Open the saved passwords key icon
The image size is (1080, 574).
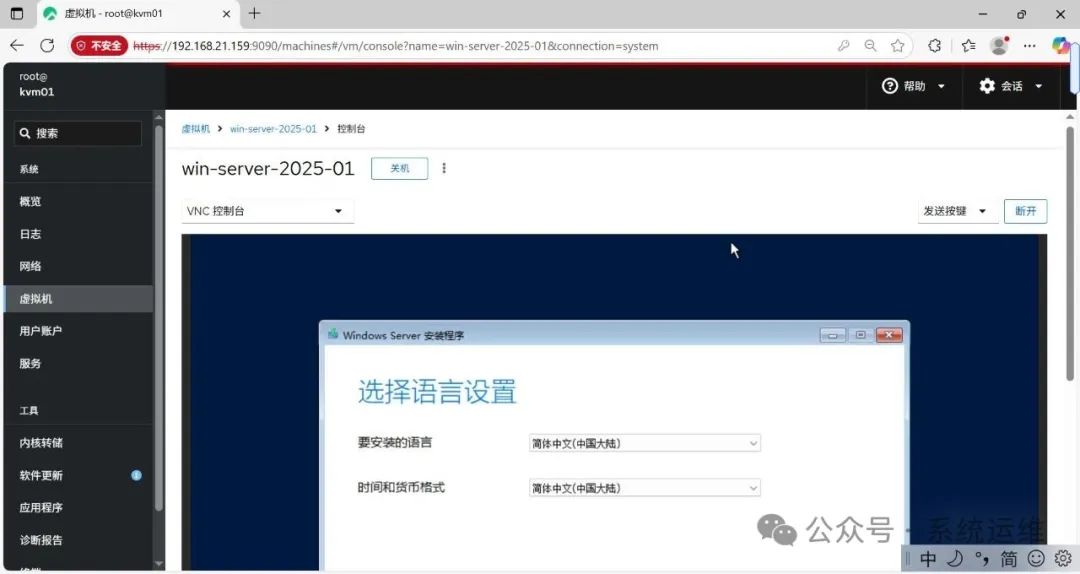pos(843,46)
